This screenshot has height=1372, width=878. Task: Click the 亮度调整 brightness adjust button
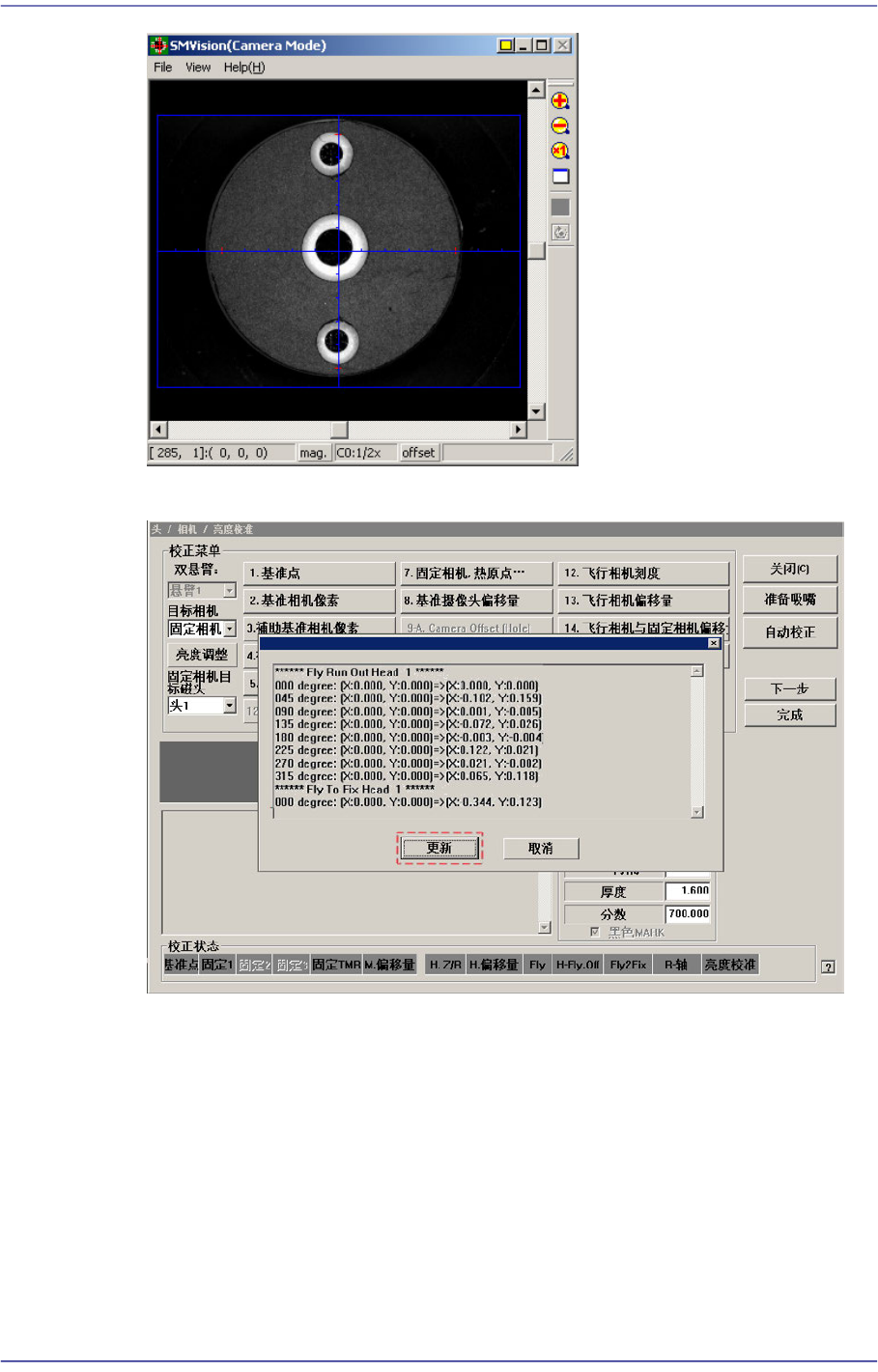click(202, 655)
